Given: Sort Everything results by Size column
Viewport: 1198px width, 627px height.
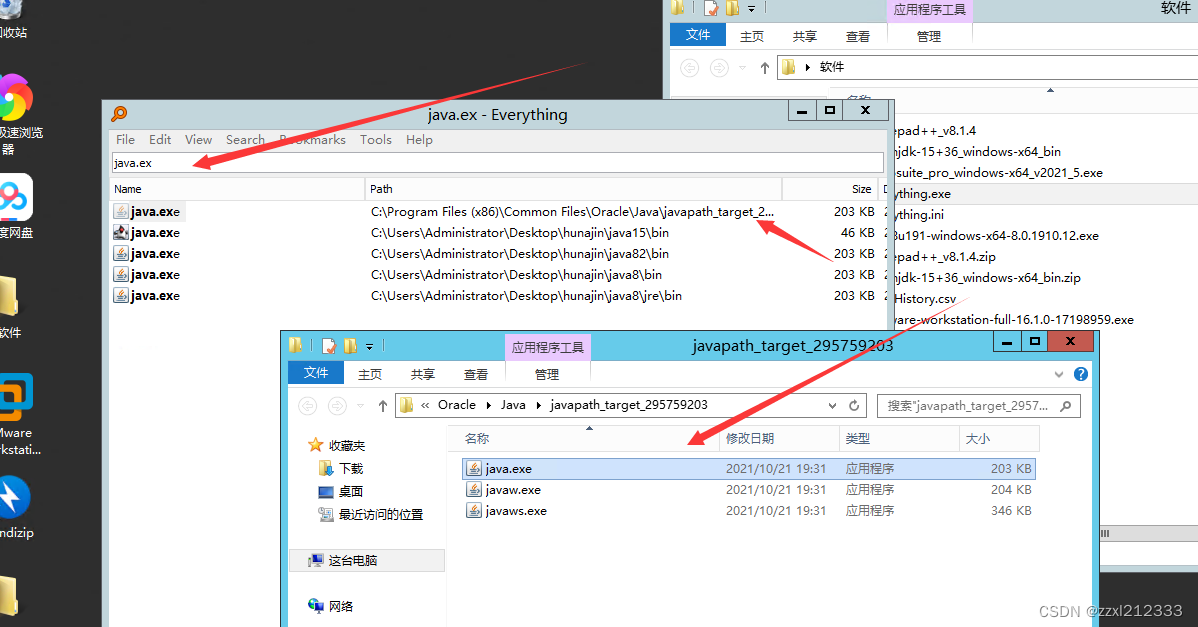Looking at the screenshot, I should 830,189.
